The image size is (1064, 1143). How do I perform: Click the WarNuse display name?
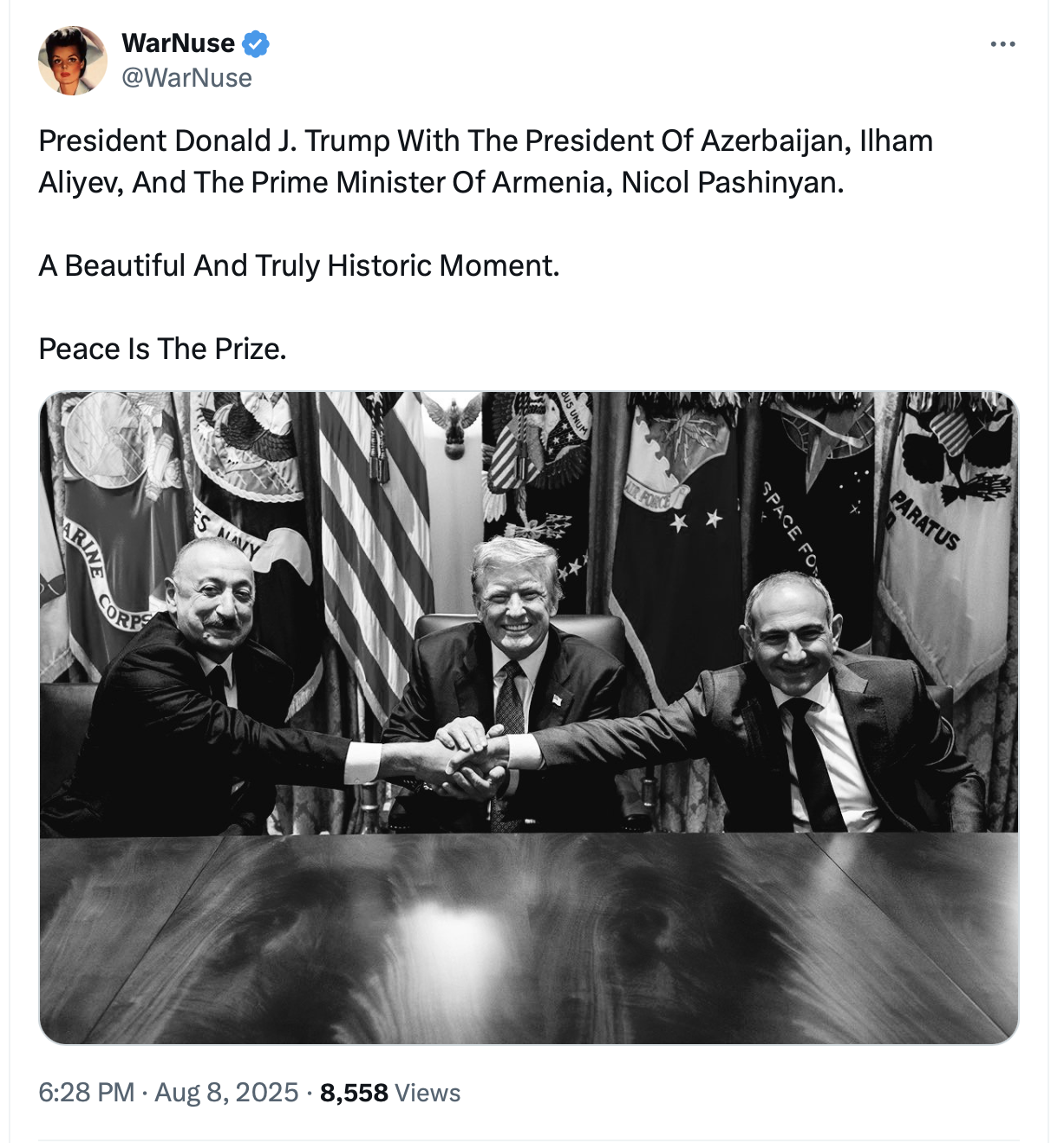tap(178, 43)
